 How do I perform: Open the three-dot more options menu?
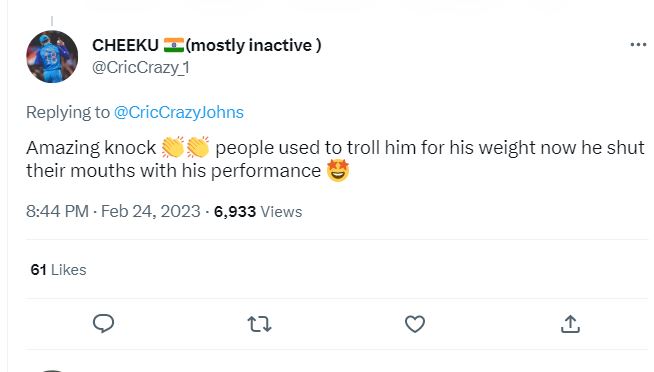638,45
